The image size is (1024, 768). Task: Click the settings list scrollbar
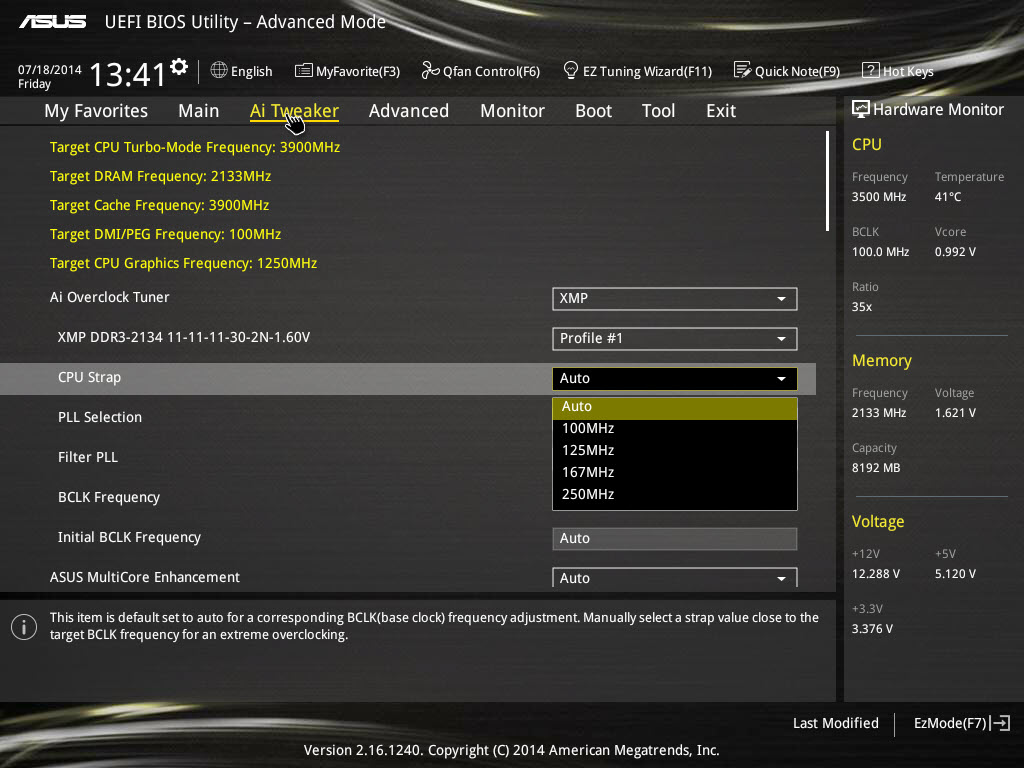pyautogui.click(x=827, y=181)
